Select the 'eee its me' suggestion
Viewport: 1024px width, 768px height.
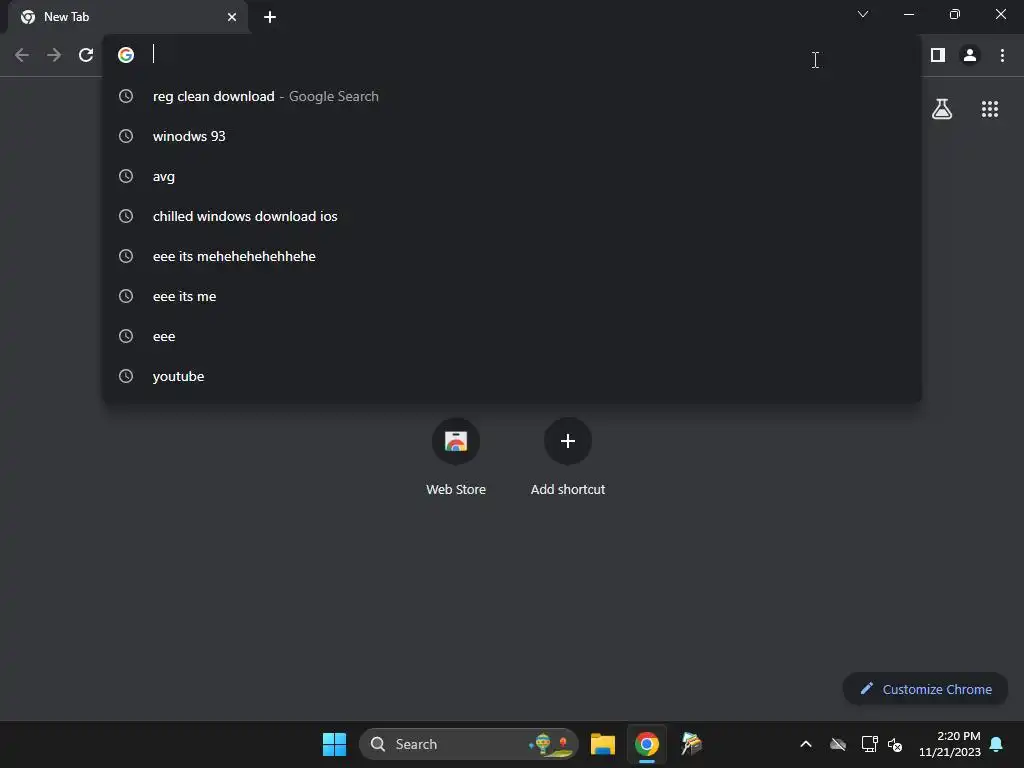click(x=512, y=296)
